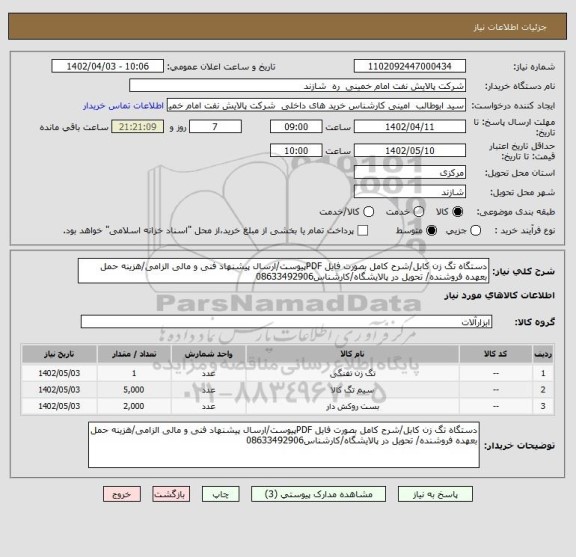Click the توضیحات خریدار text area

284,445
